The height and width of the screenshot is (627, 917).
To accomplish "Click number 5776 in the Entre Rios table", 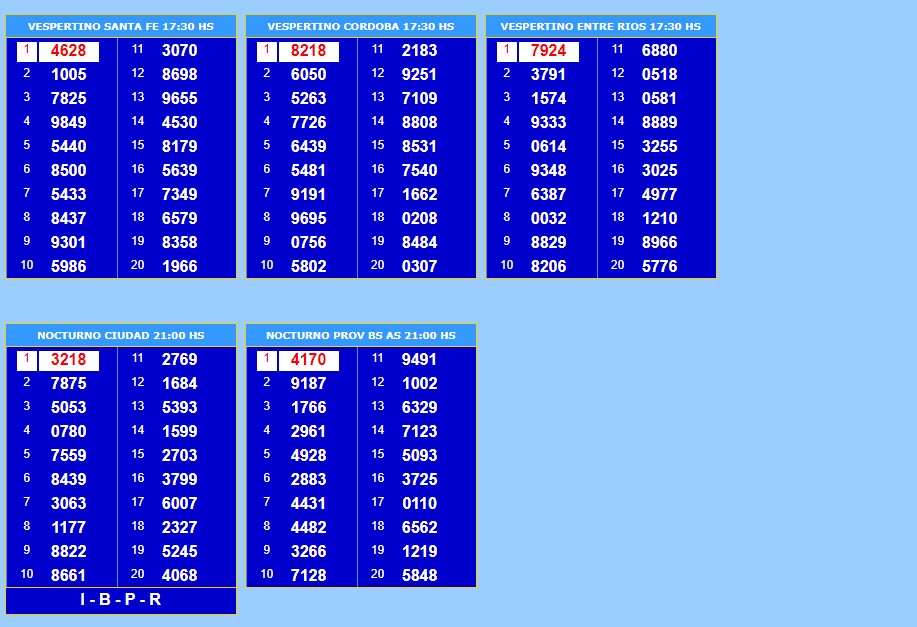I will point(659,267).
